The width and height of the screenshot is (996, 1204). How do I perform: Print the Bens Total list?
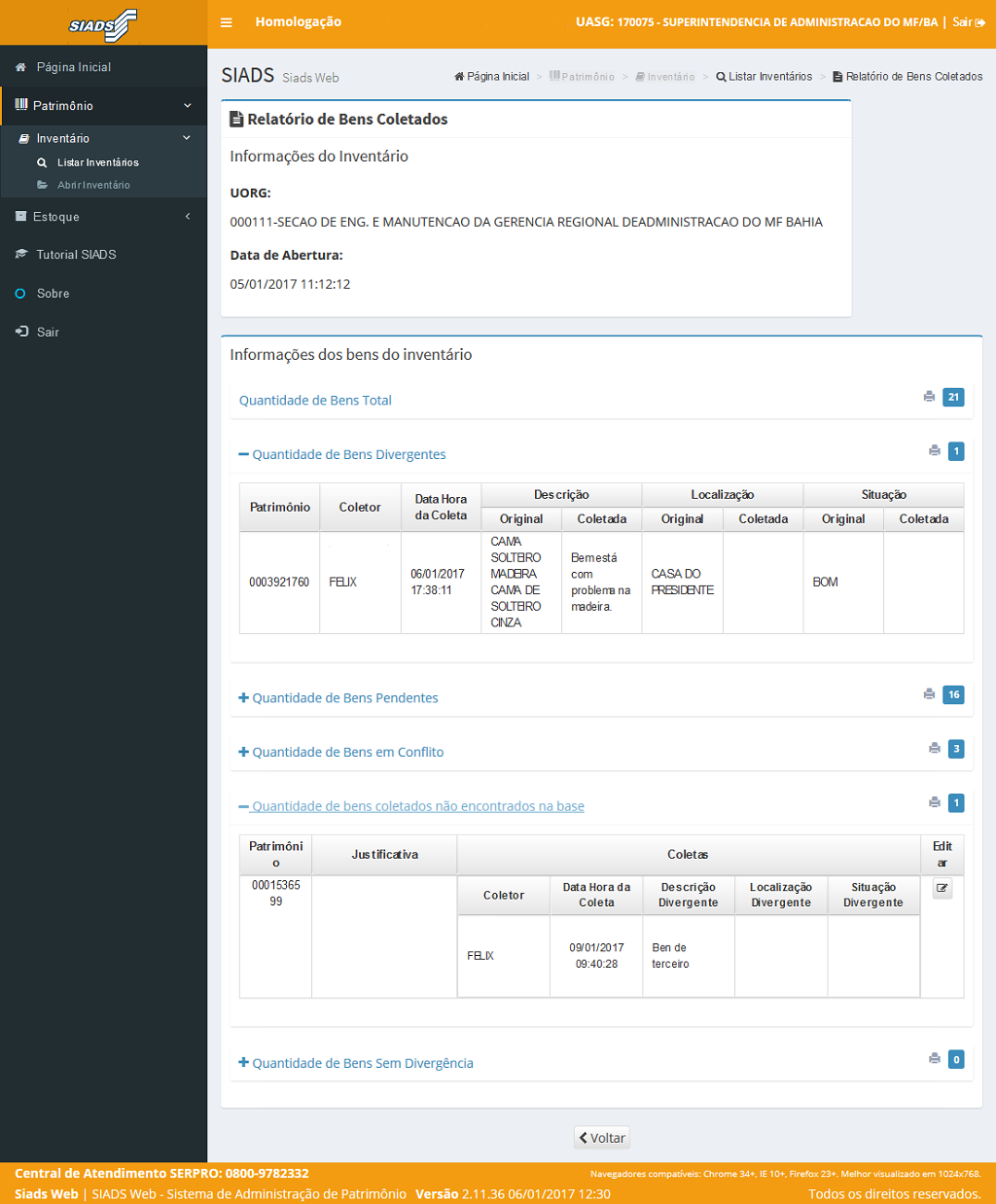click(x=929, y=397)
